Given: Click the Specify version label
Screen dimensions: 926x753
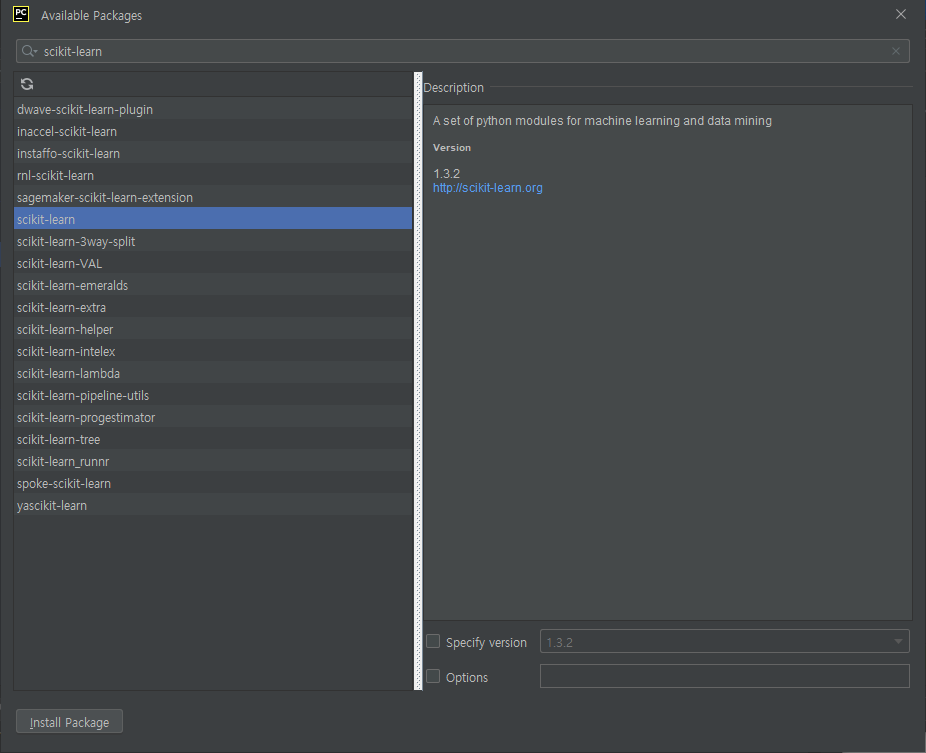Looking at the screenshot, I should tap(486, 643).
